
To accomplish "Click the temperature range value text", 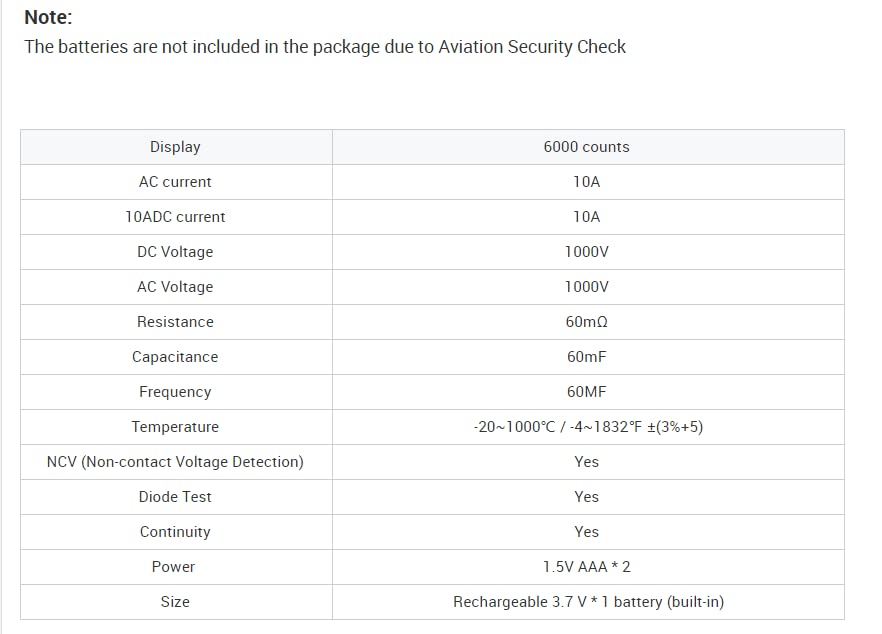I will (x=588, y=427).
